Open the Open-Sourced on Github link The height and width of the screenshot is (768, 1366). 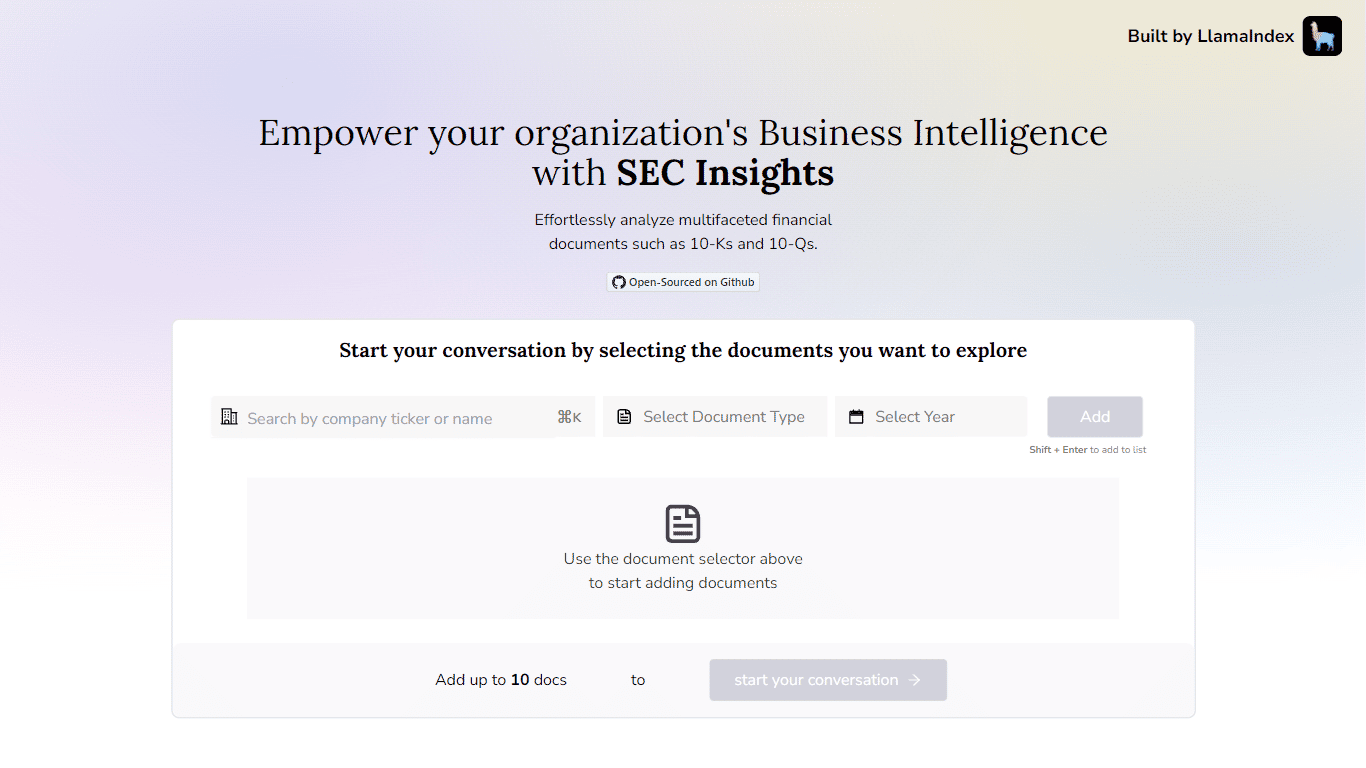click(683, 283)
